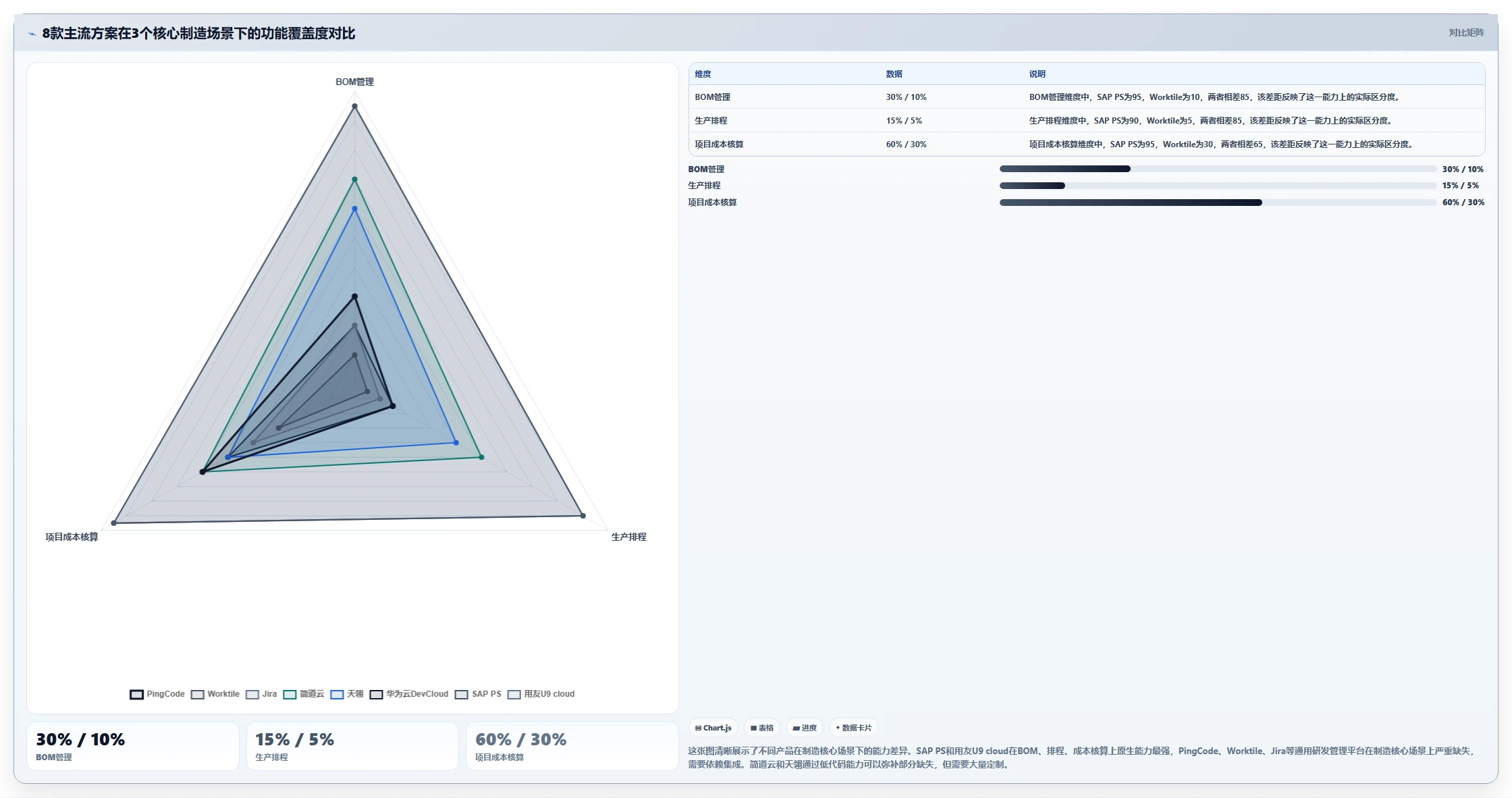Click the outermost data point on 生产排程 axis
The height and width of the screenshot is (798, 1512).
point(583,516)
